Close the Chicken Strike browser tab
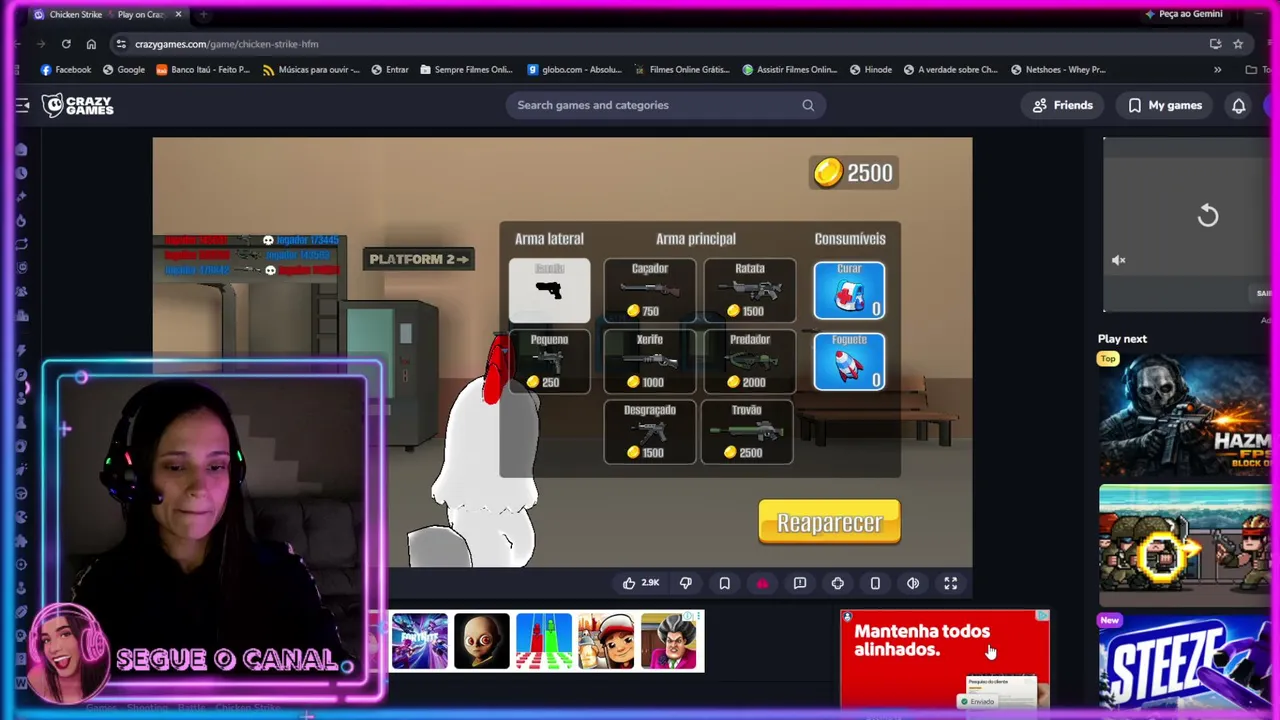Screen dimensions: 1280x720 (x=178, y=14)
